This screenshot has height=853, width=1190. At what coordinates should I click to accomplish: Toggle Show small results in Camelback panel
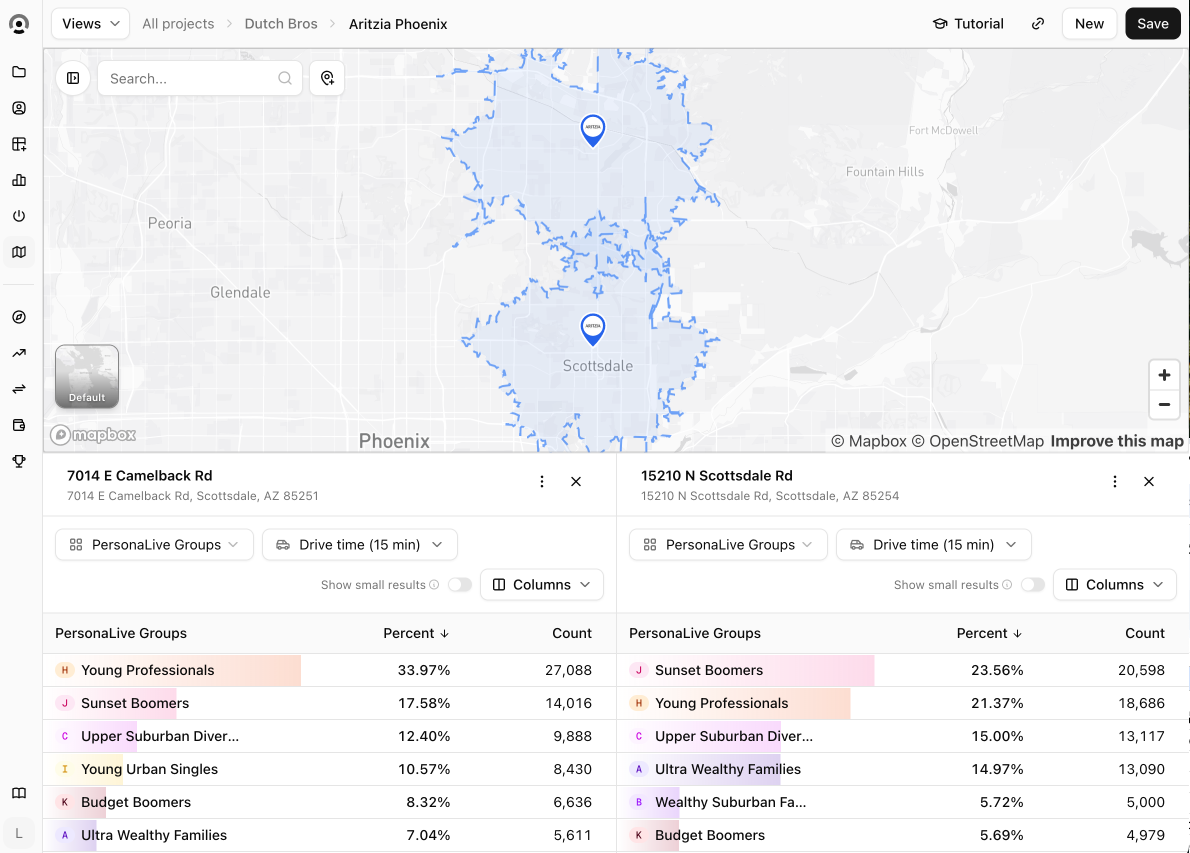(460, 584)
